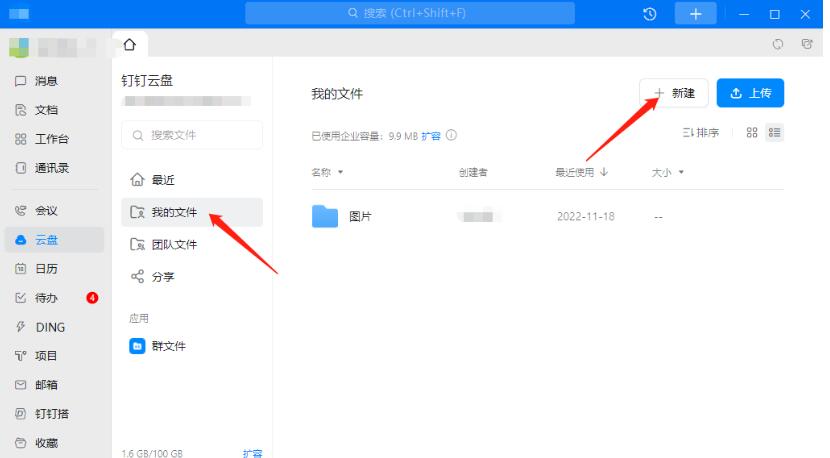
Task: Go to 日历 calendar in sidebar
Action: point(46,268)
